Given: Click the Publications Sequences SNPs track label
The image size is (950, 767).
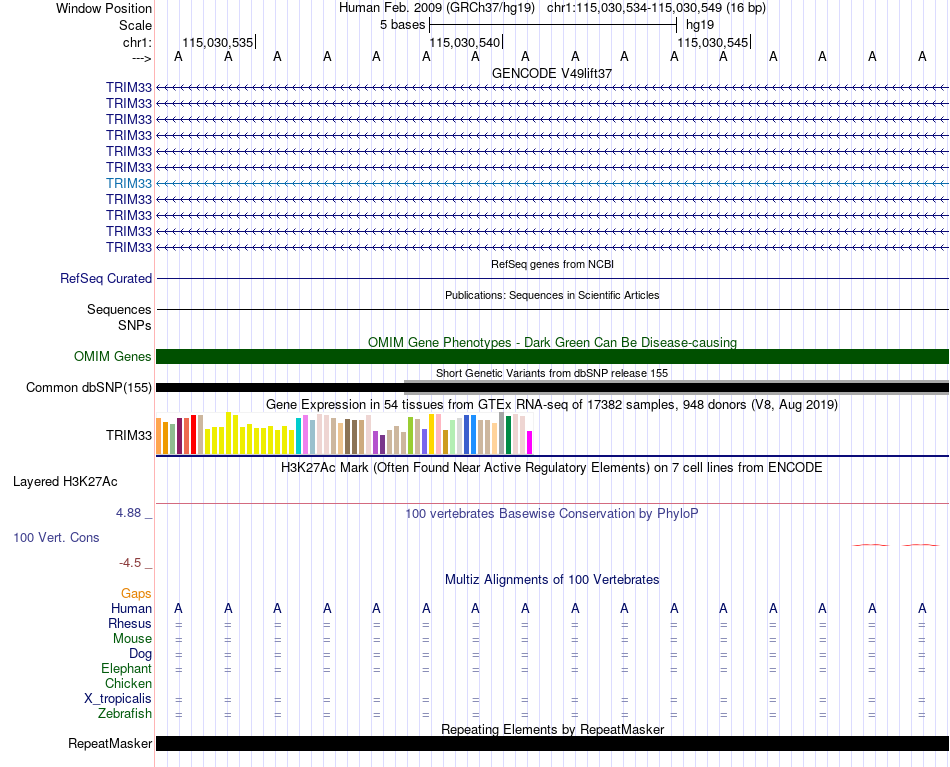Looking at the screenshot, I should click(x=119, y=317).
